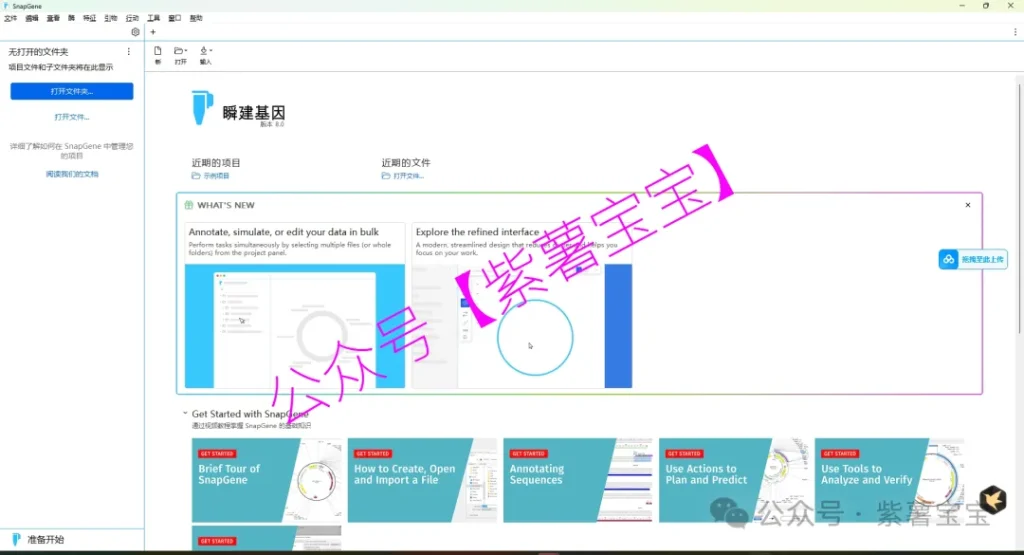Click the yellow bird icon at bottom right

(992, 497)
